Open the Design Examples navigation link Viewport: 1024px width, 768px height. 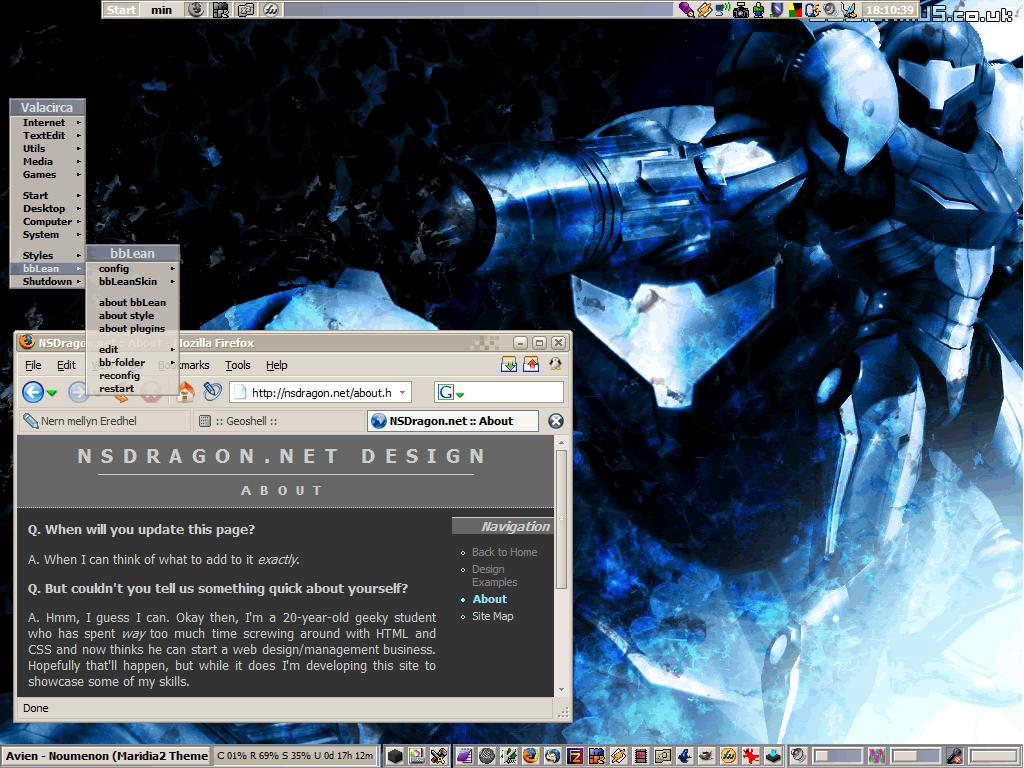click(494, 575)
